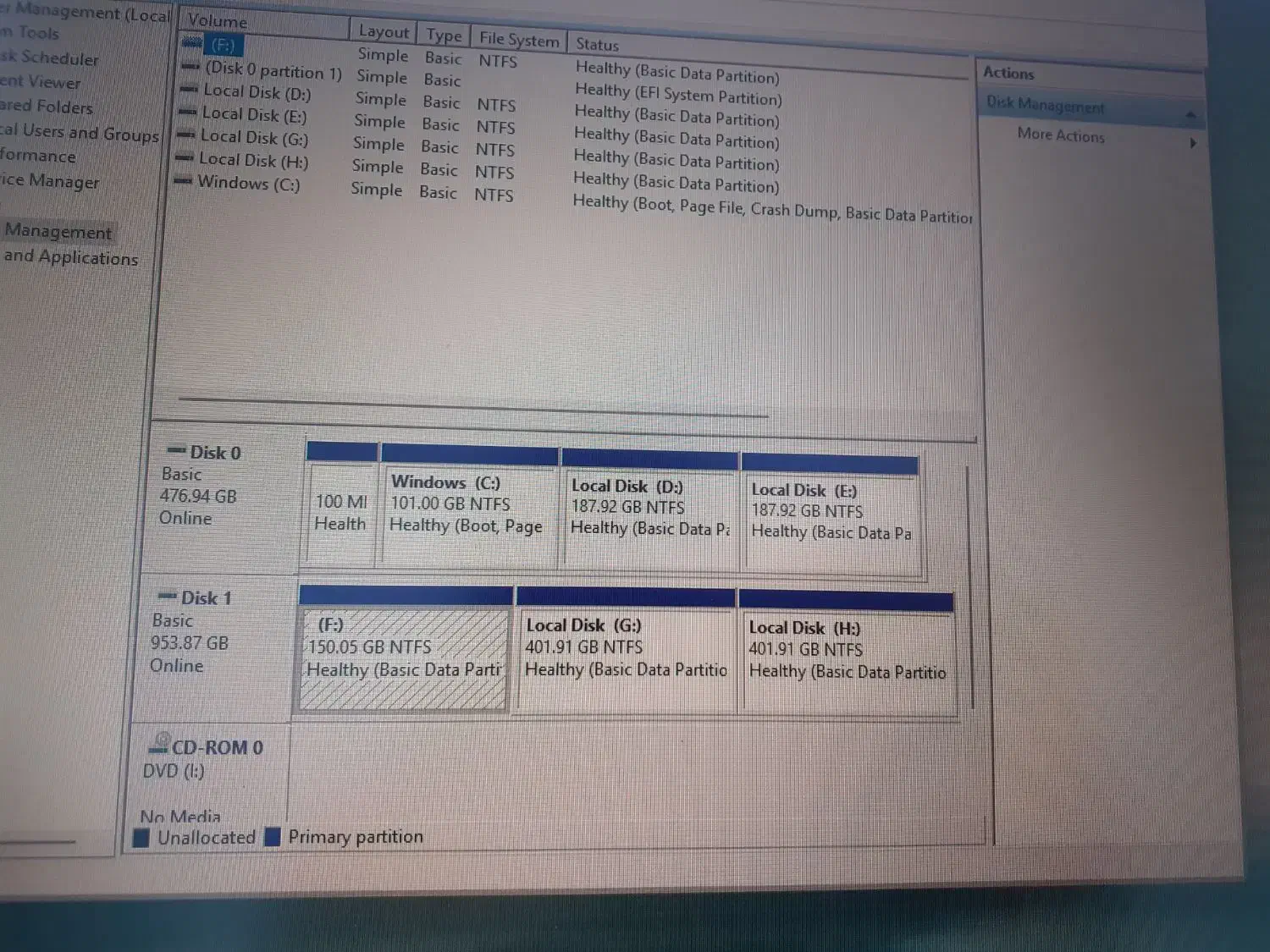Open Performance in the left tree
The image size is (1270, 952).
[38, 156]
